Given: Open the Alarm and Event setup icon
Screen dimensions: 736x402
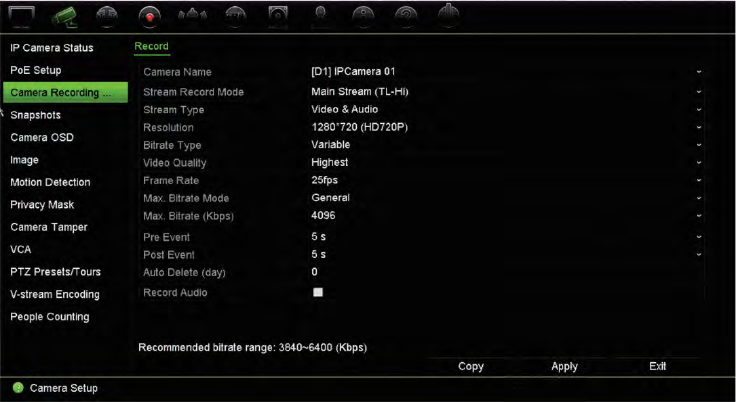Looking at the screenshot, I should coord(192,17).
